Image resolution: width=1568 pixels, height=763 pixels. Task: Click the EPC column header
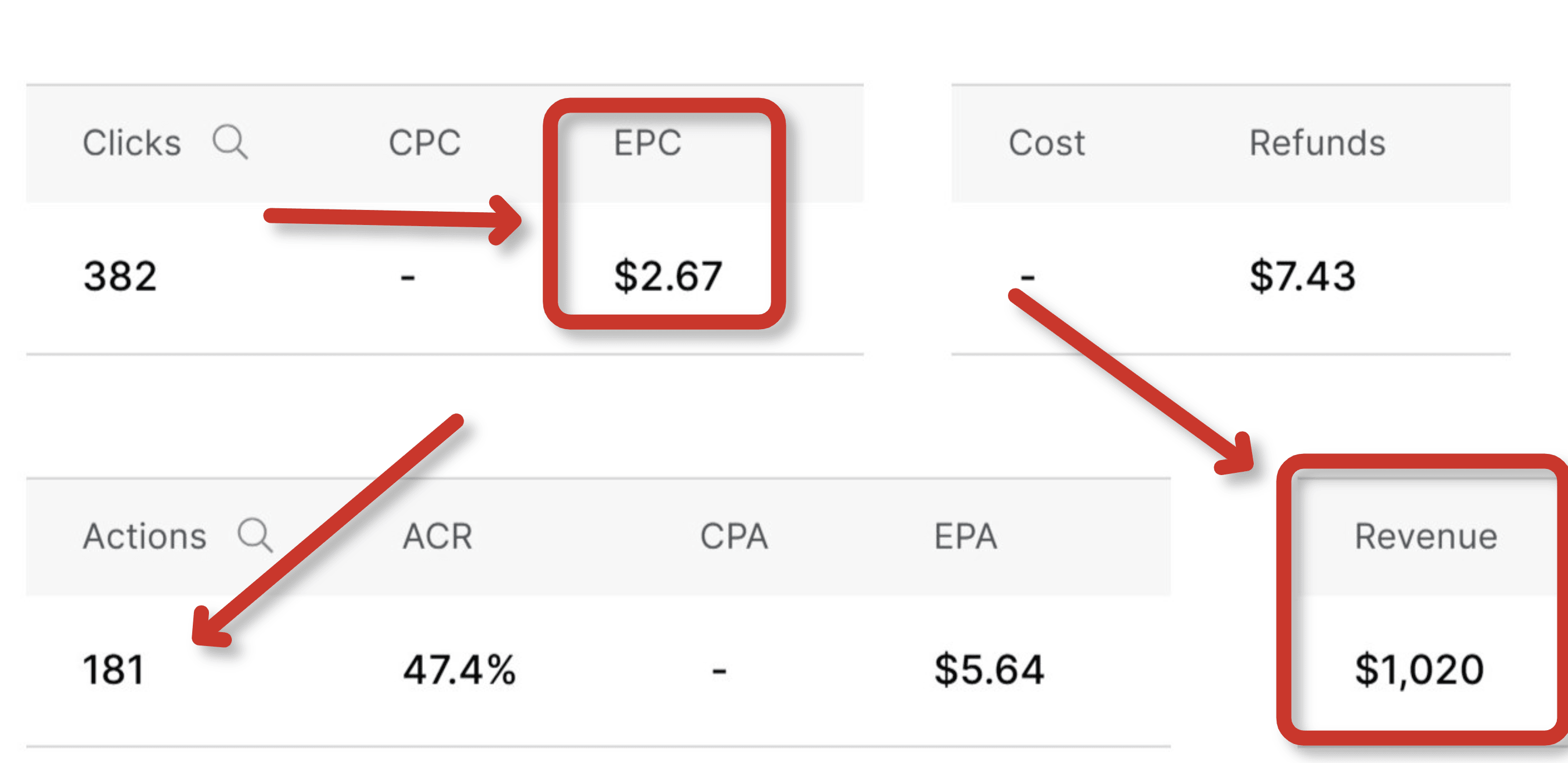[647, 143]
